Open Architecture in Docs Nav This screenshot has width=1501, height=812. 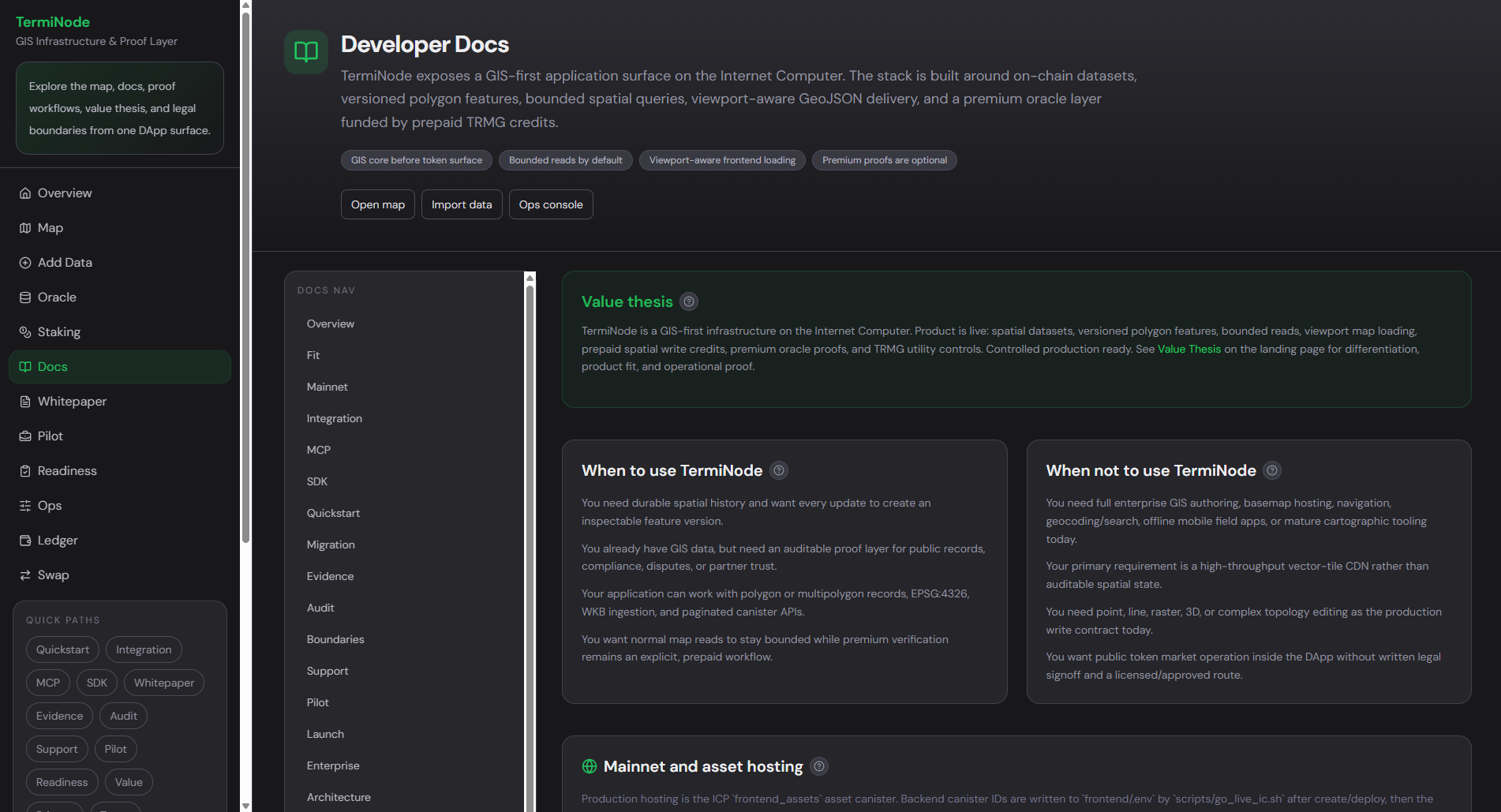[x=404, y=797]
